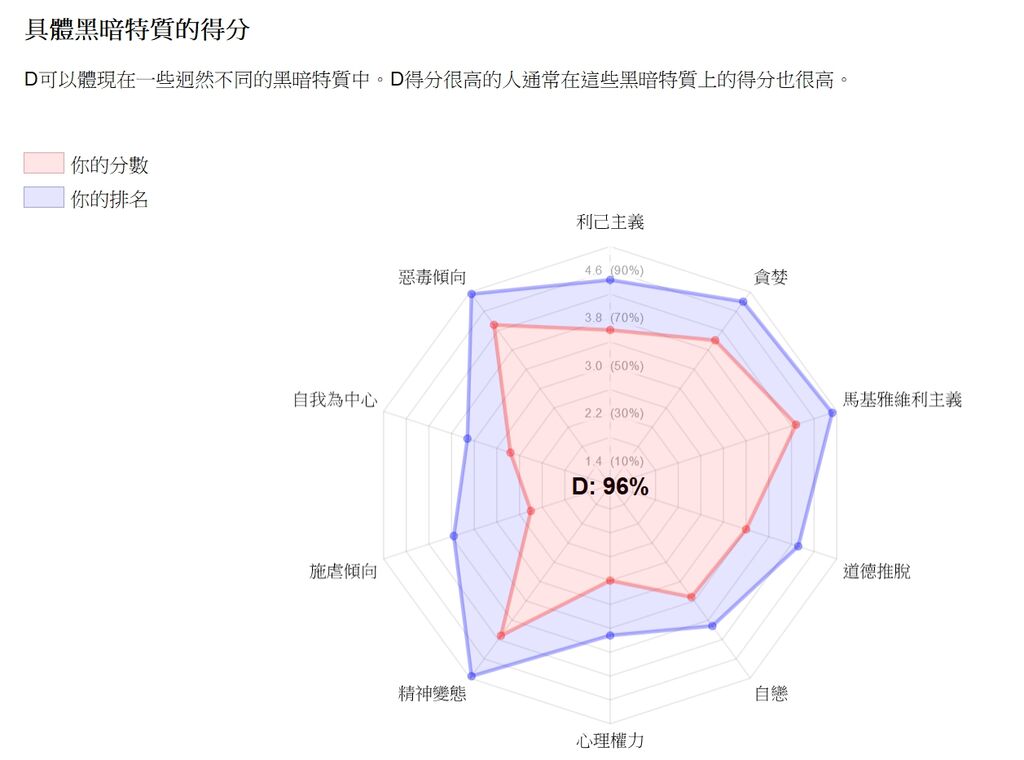1024x760 pixels.
Task: Click the 你的排名 legend label
Action: pos(110,198)
